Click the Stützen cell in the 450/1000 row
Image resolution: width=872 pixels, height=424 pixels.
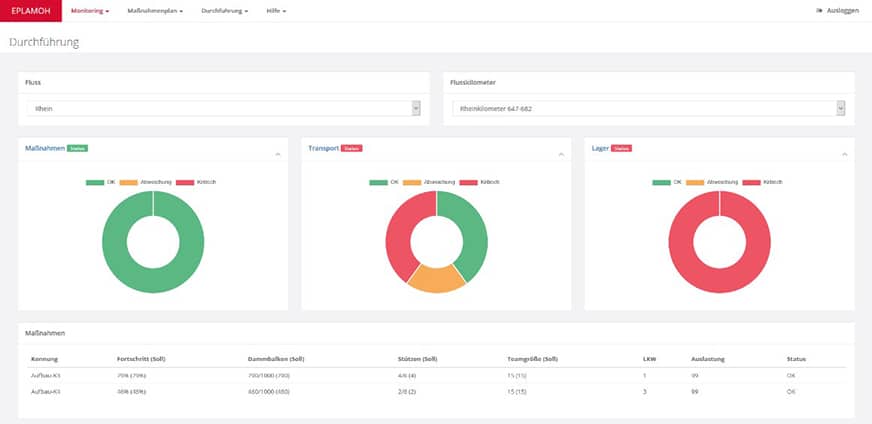click(406, 392)
